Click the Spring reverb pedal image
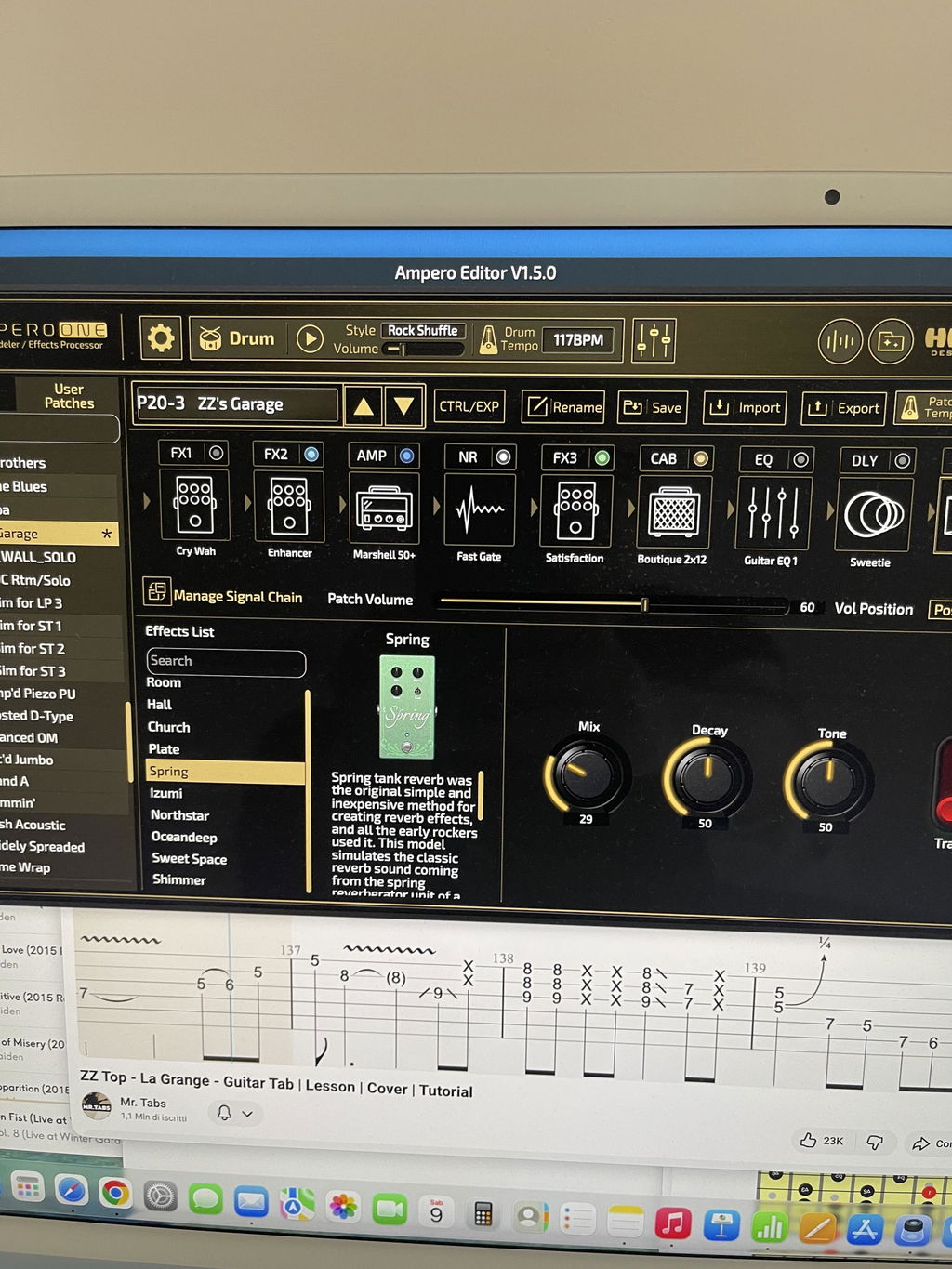Screen dimensions: 952x1269 pyautogui.click(x=407, y=707)
